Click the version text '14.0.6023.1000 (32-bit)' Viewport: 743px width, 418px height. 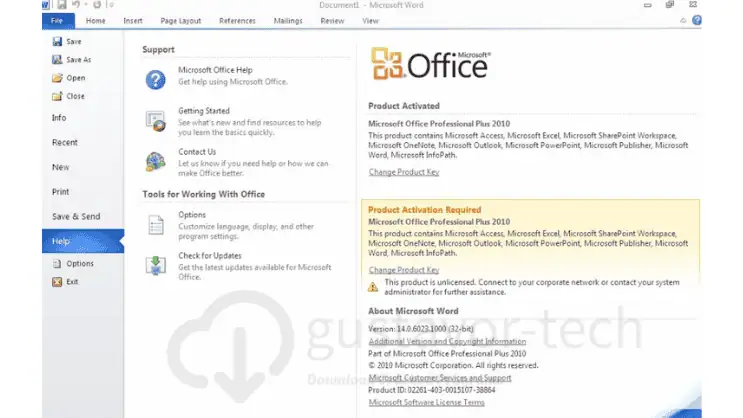[x=435, y=329]
